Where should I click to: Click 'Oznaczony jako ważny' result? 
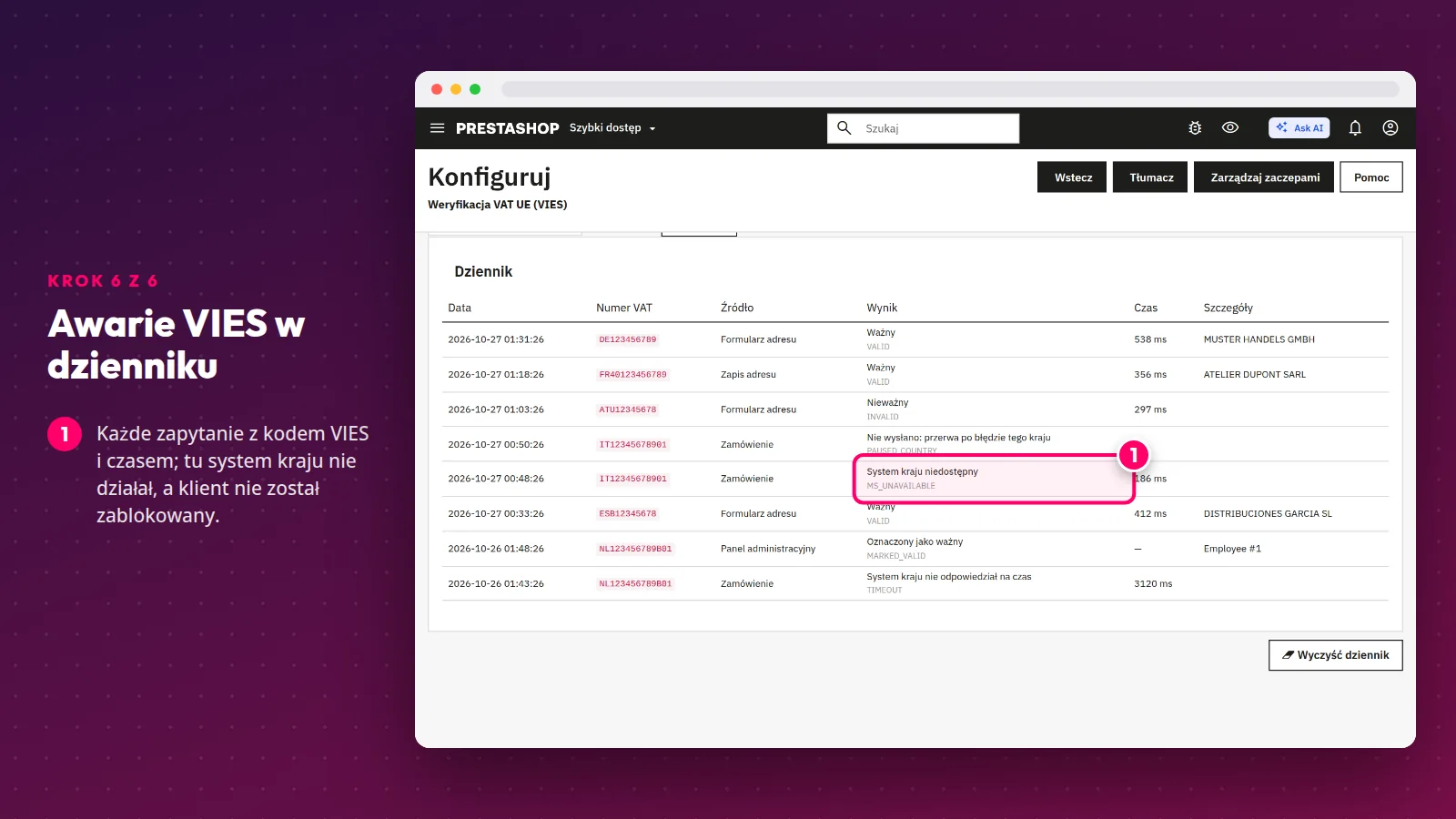(915, 542)
